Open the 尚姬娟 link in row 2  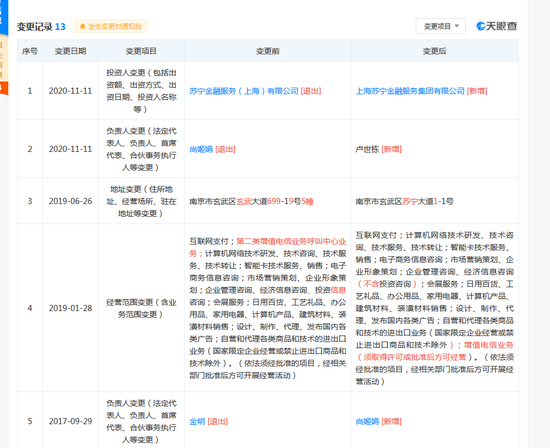(x=201, y=149)
